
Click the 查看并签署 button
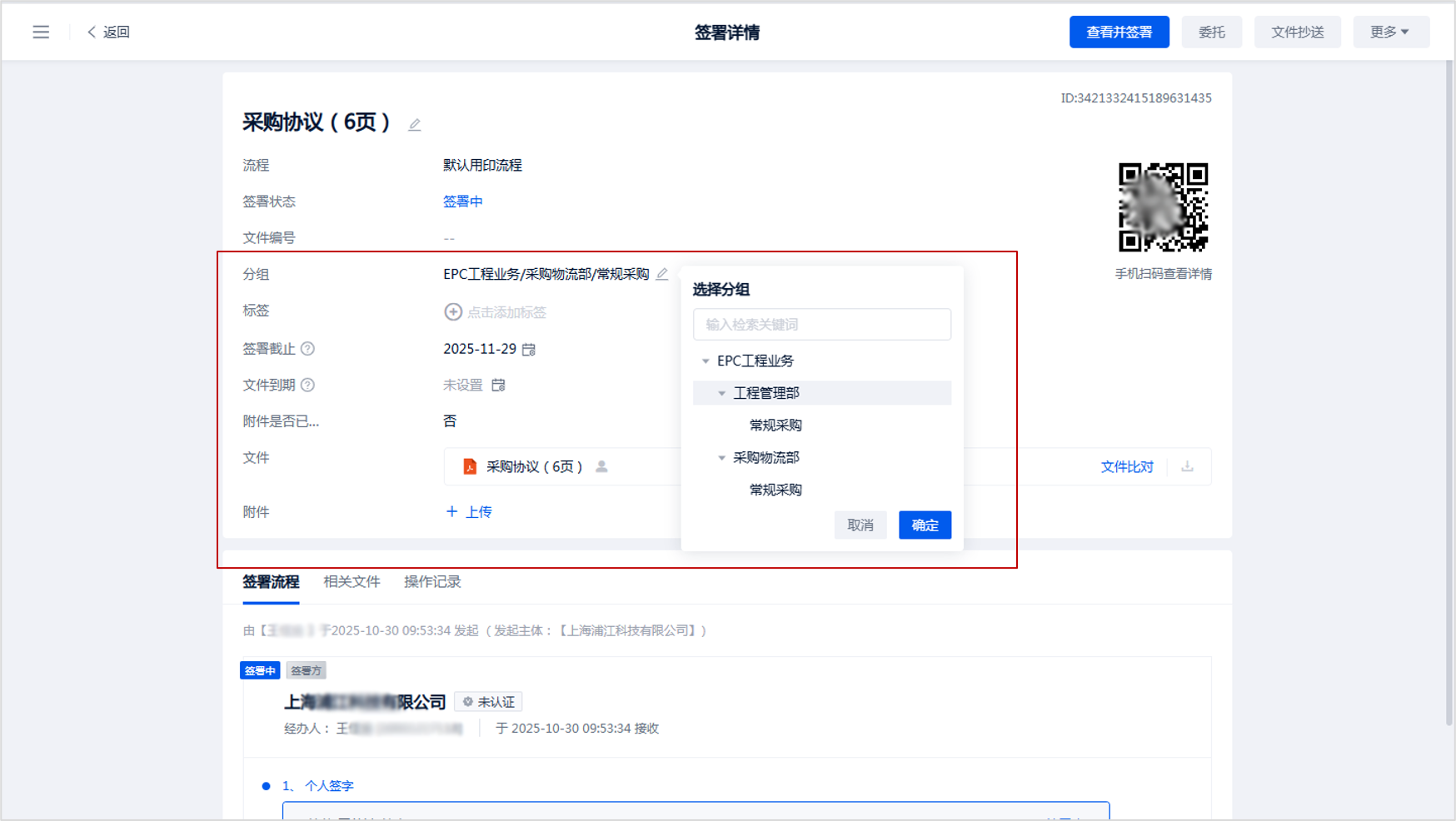pyautogui.click(x=1119, y=32)
